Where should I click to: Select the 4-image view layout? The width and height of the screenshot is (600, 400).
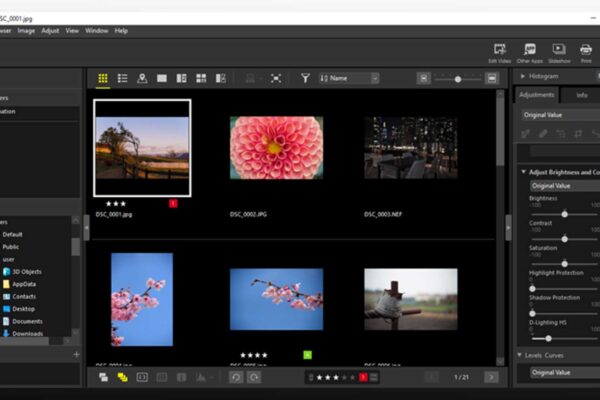201,78
